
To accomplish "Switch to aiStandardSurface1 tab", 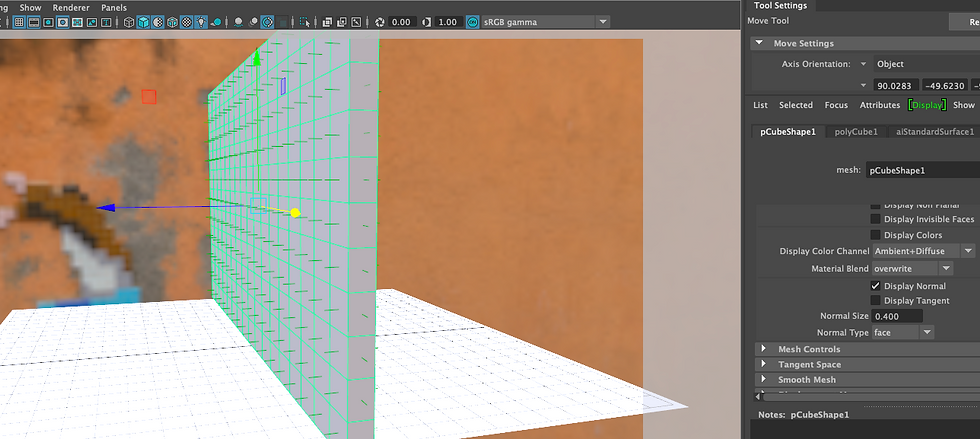I will (934, 131).
